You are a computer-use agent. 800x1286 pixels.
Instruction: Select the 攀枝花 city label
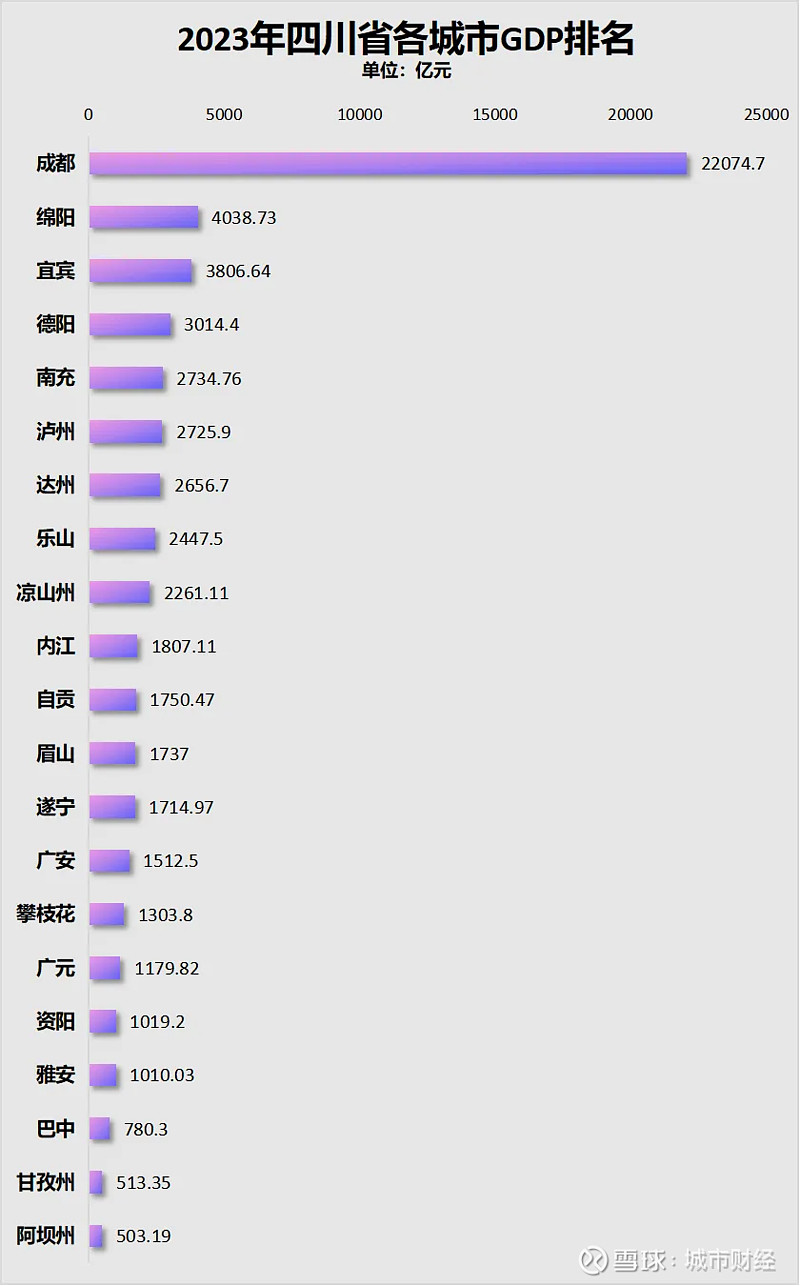point(46,914)
